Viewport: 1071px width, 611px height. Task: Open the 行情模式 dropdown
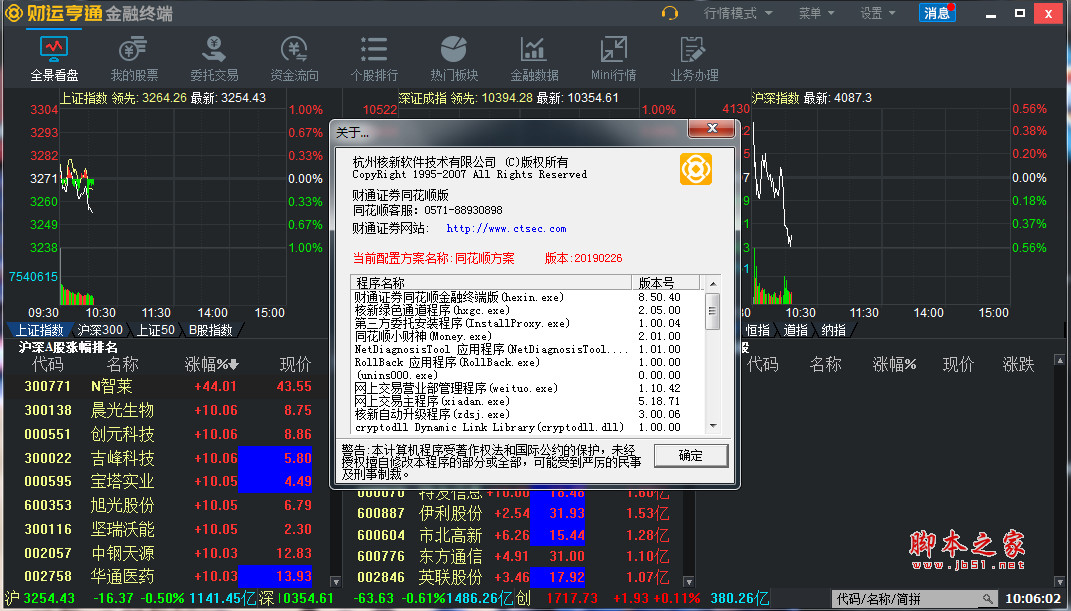click(738, 13)
